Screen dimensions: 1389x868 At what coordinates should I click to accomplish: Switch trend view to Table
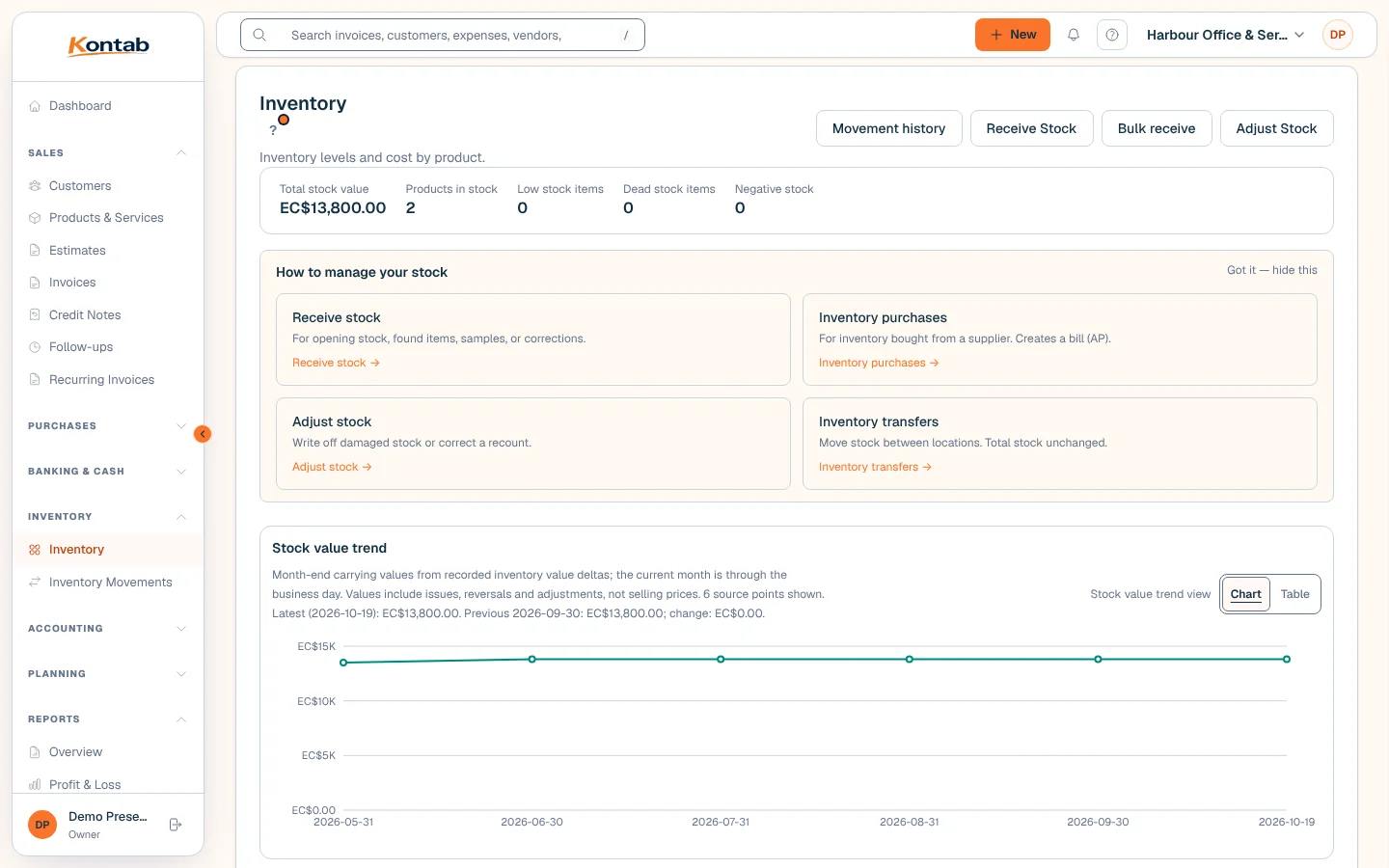coord(1294,594)
